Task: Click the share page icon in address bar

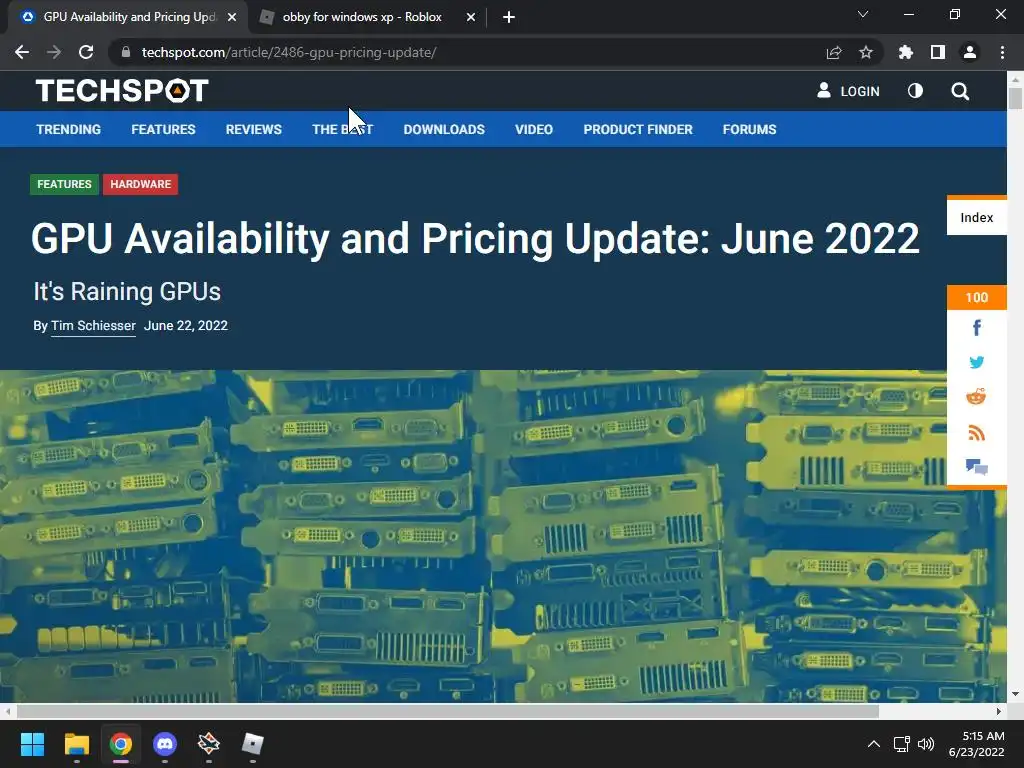Action: tap(834, 52)
